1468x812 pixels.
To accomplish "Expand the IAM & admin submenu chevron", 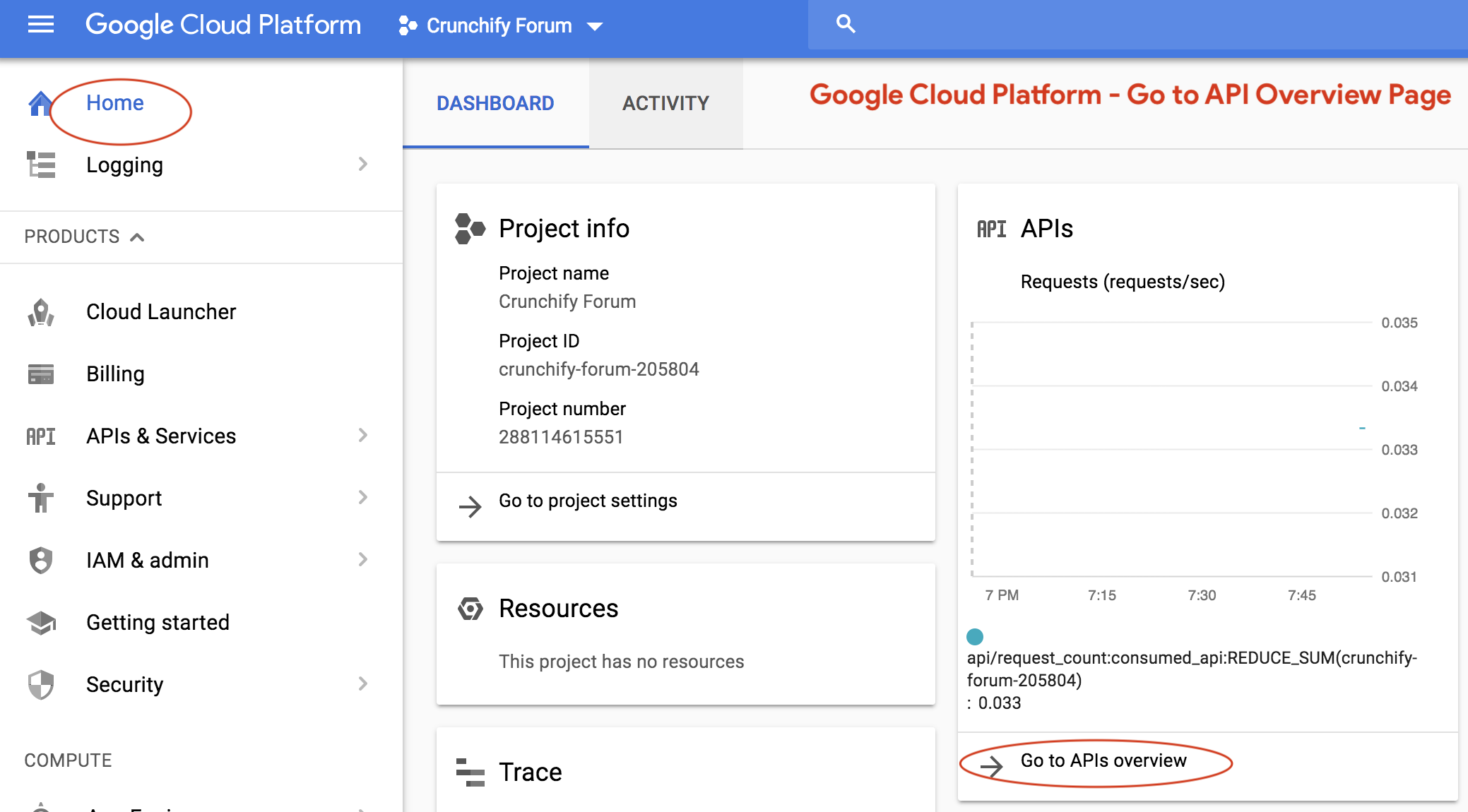I will tap(363, 559).
